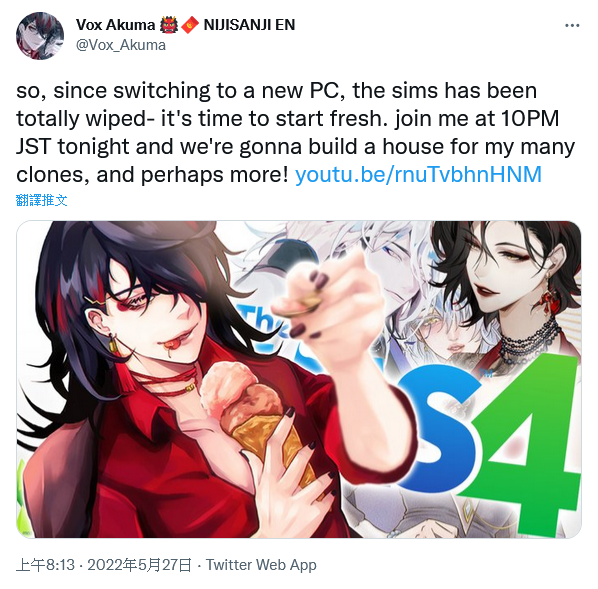Open the Vox Akuma display name link
Screen dimensions: 598x589
116,25
